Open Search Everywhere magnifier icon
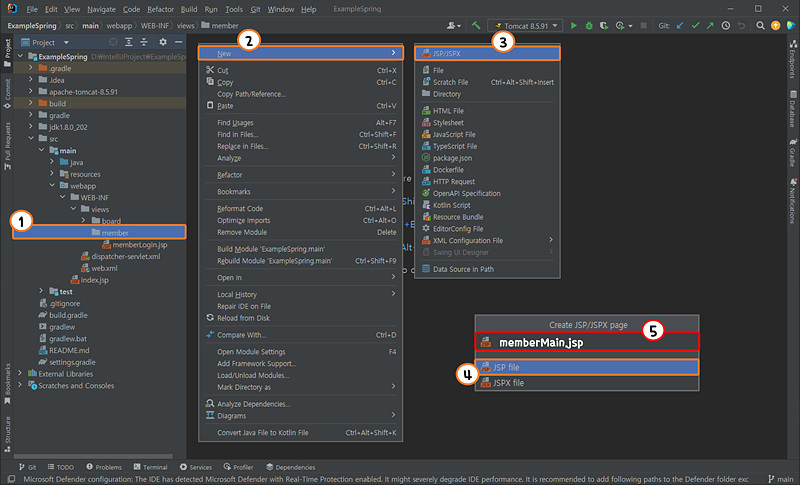Image resolution: width=800 pixels, height=485 pixels. (760, 25)
